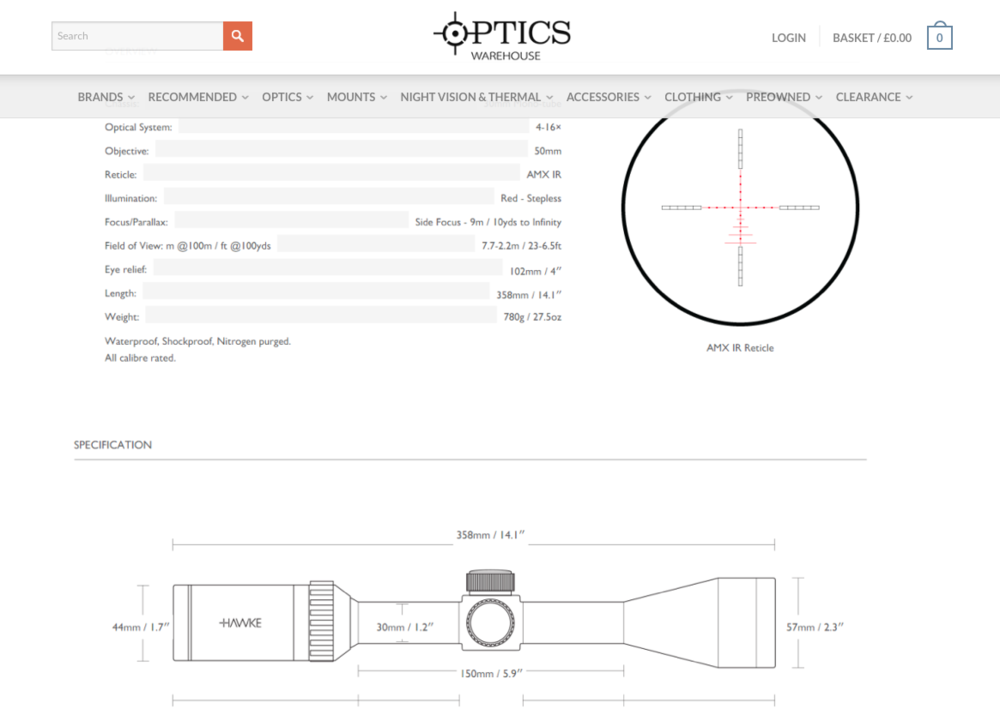Click the AMX IR reticle image
The height and width of the screenshot is (715, 1000).
(x=740, y=208)
